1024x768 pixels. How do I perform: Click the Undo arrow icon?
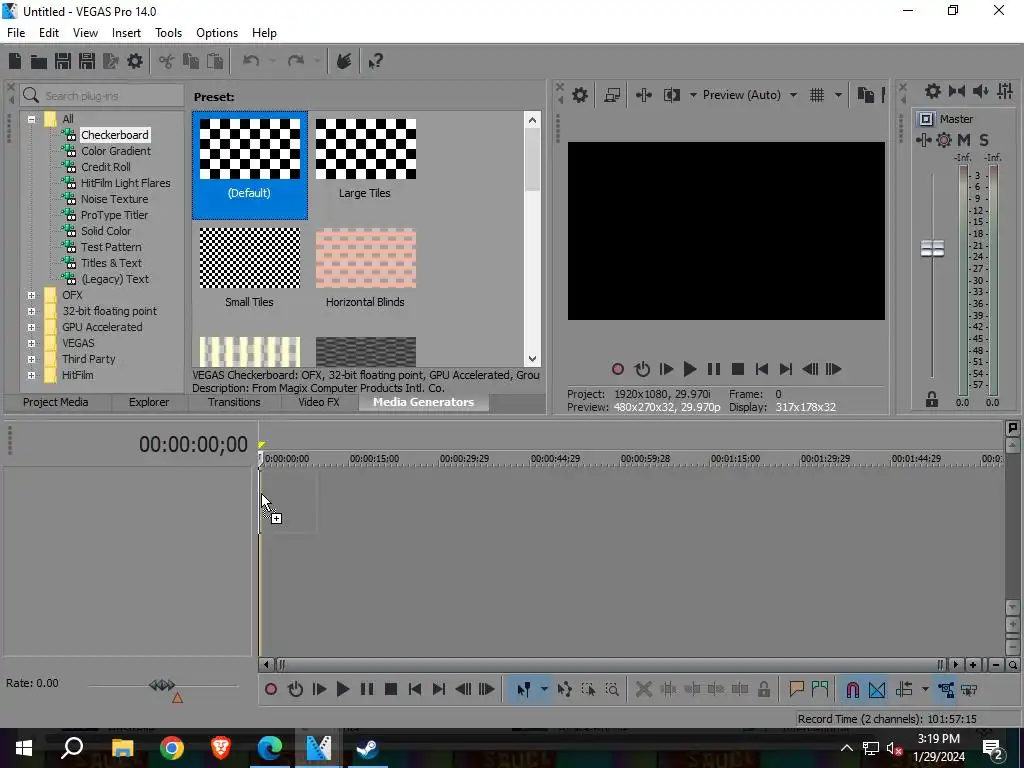pyautogui.click(x=251, y=61)
